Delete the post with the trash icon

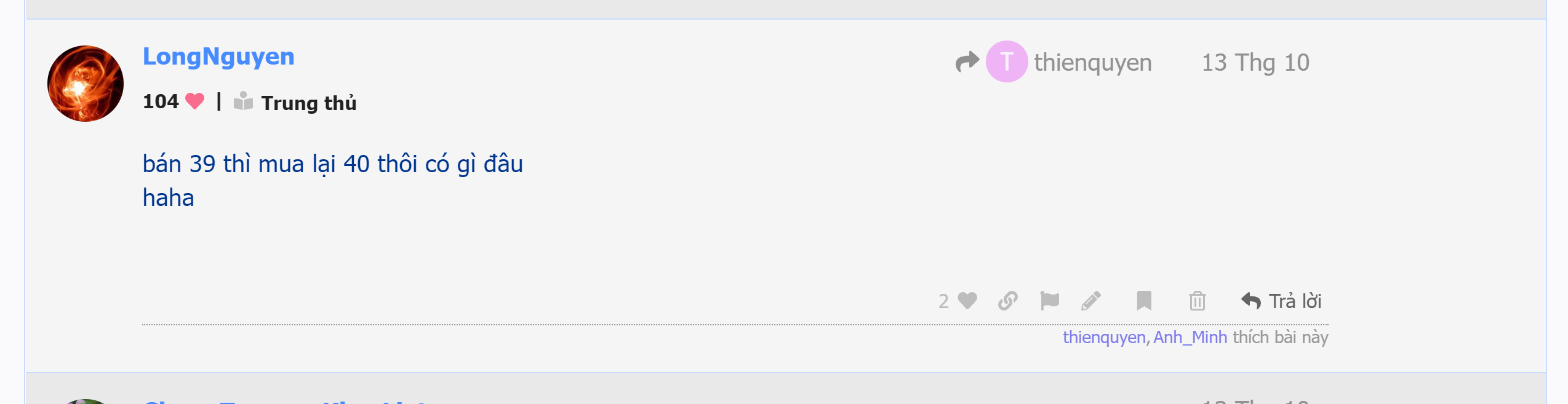coord(1197,301)
